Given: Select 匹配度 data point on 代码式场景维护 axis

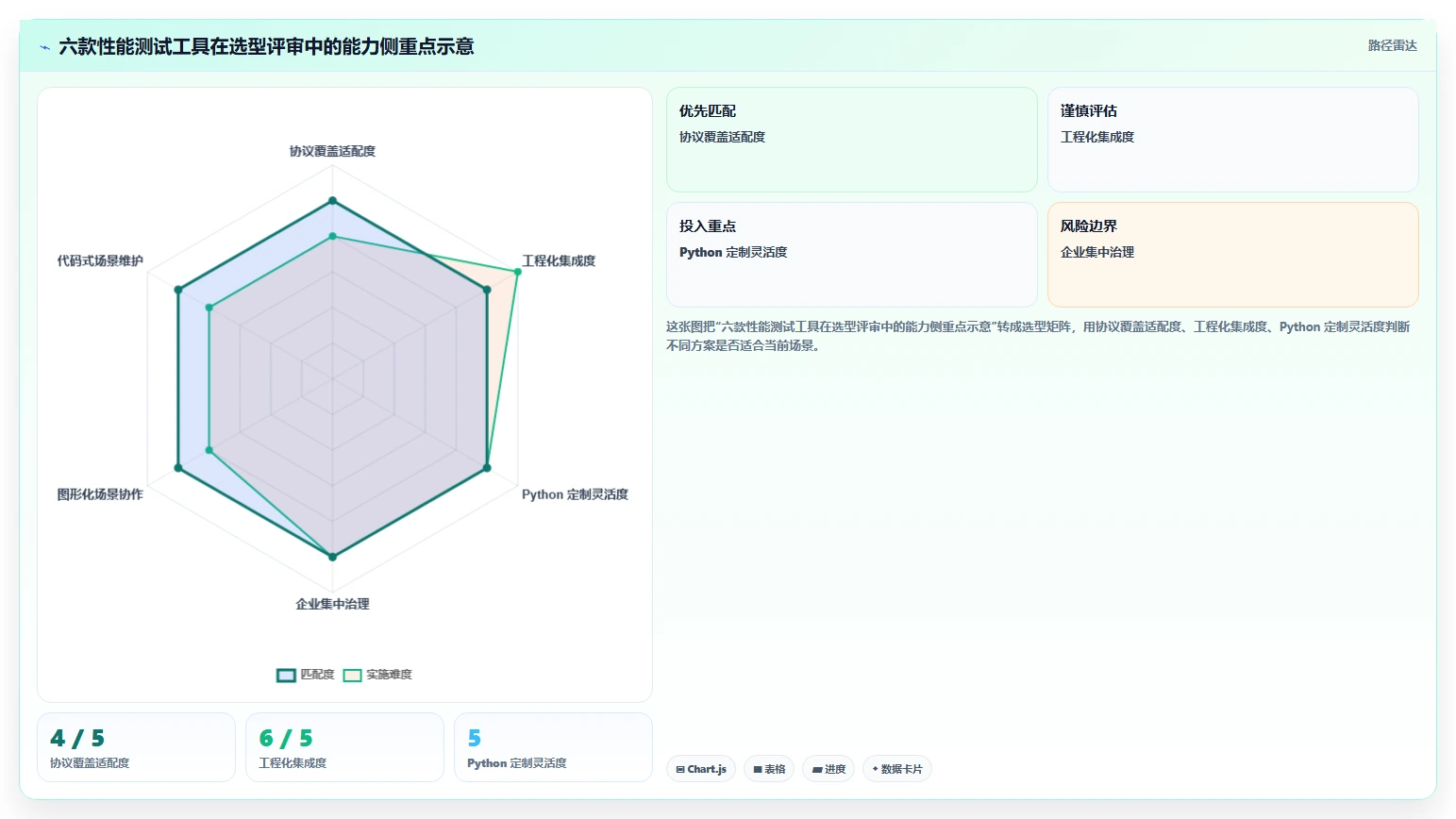Looking at the screenshot, I should click(x=177, y=290).
